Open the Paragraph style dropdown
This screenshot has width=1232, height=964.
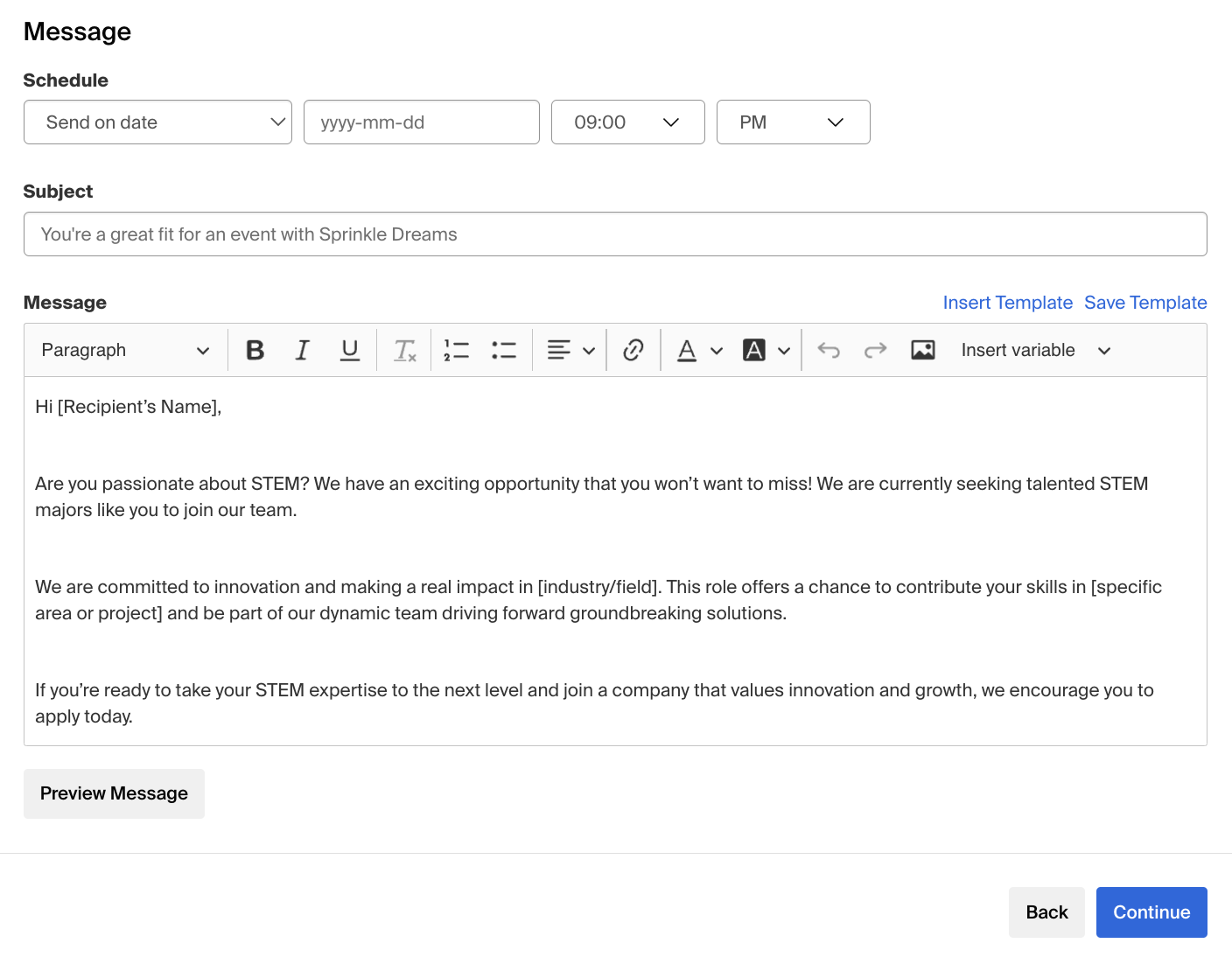pyautogui.click(x=125, y=350)
